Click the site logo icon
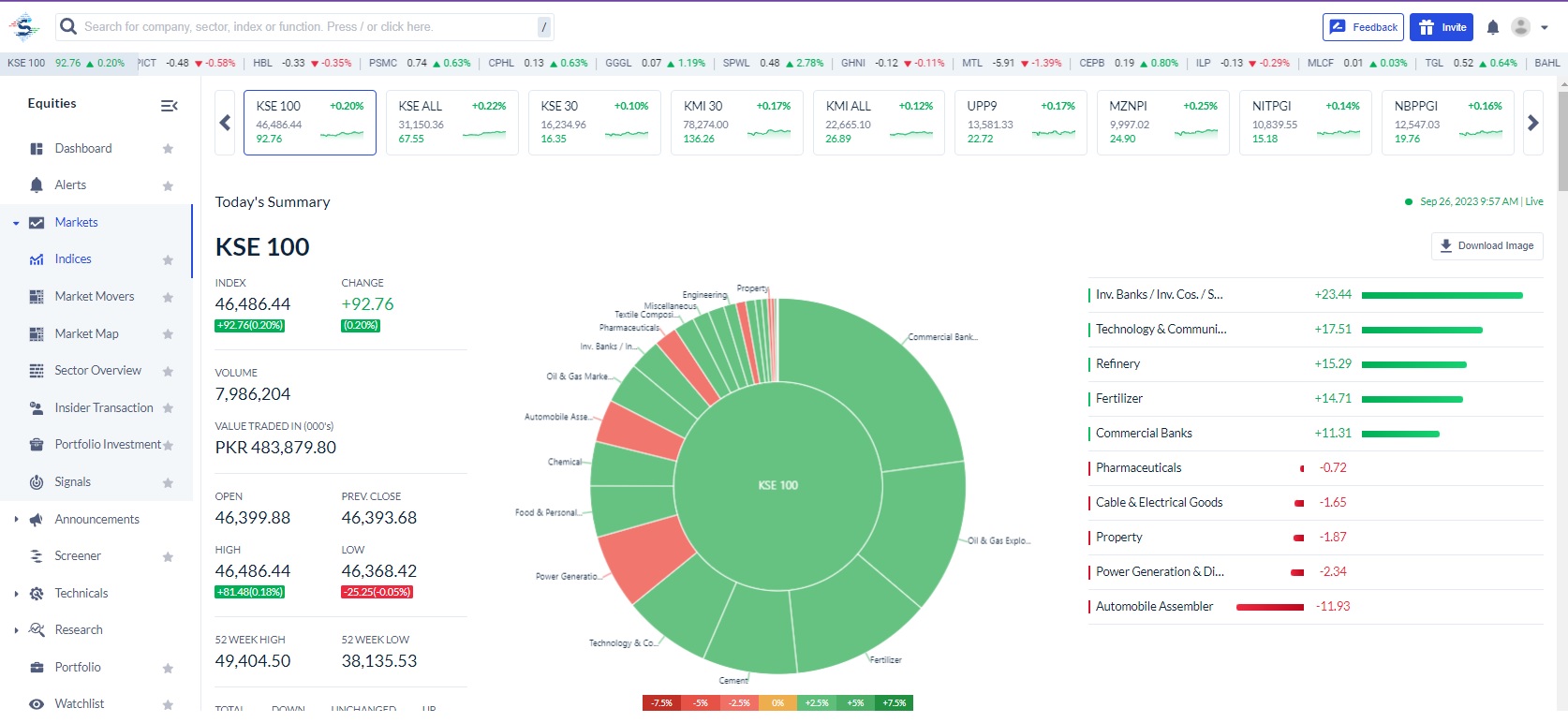This screenshot has width=1568, height=723. click(24, 27)
